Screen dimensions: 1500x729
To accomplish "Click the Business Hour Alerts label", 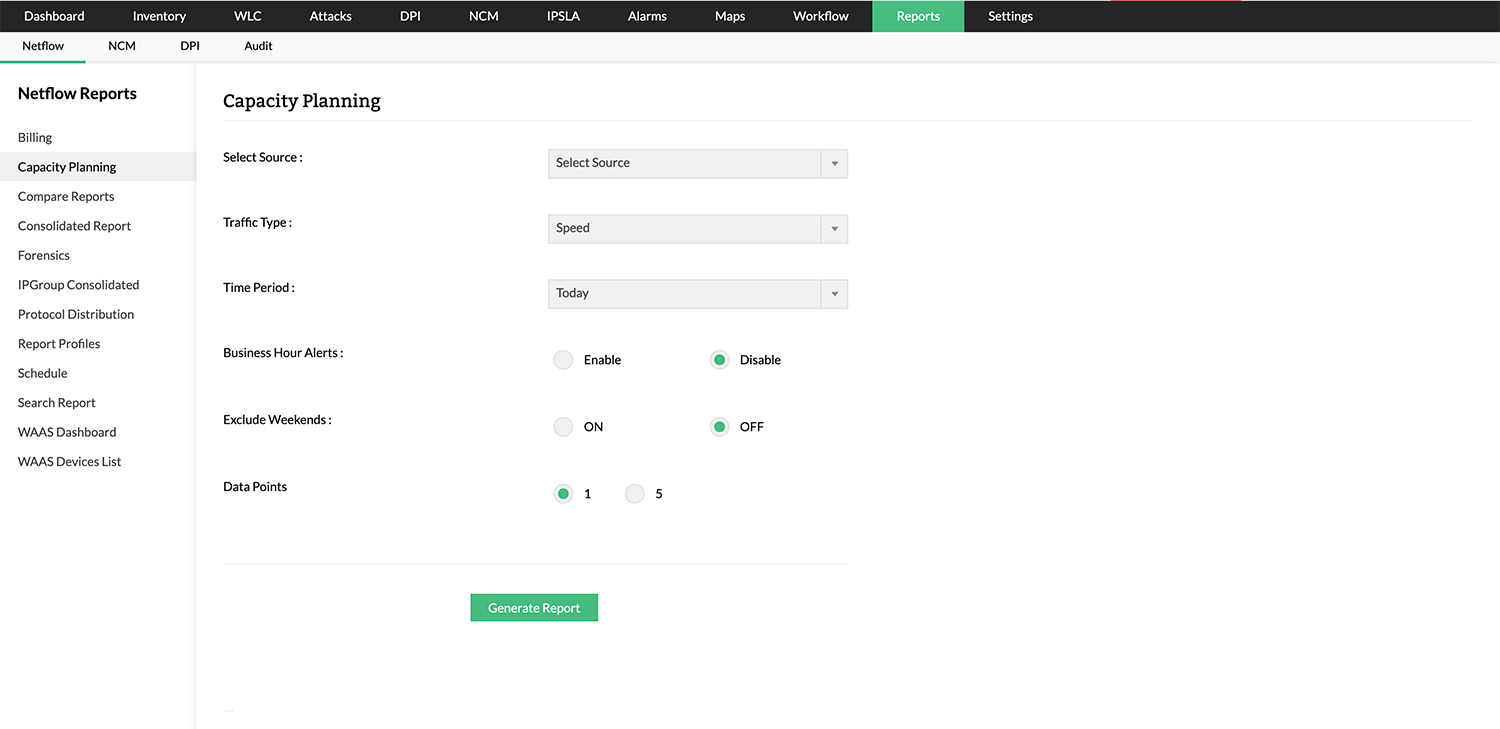I will pyautogui.click(x=283, y=353).
